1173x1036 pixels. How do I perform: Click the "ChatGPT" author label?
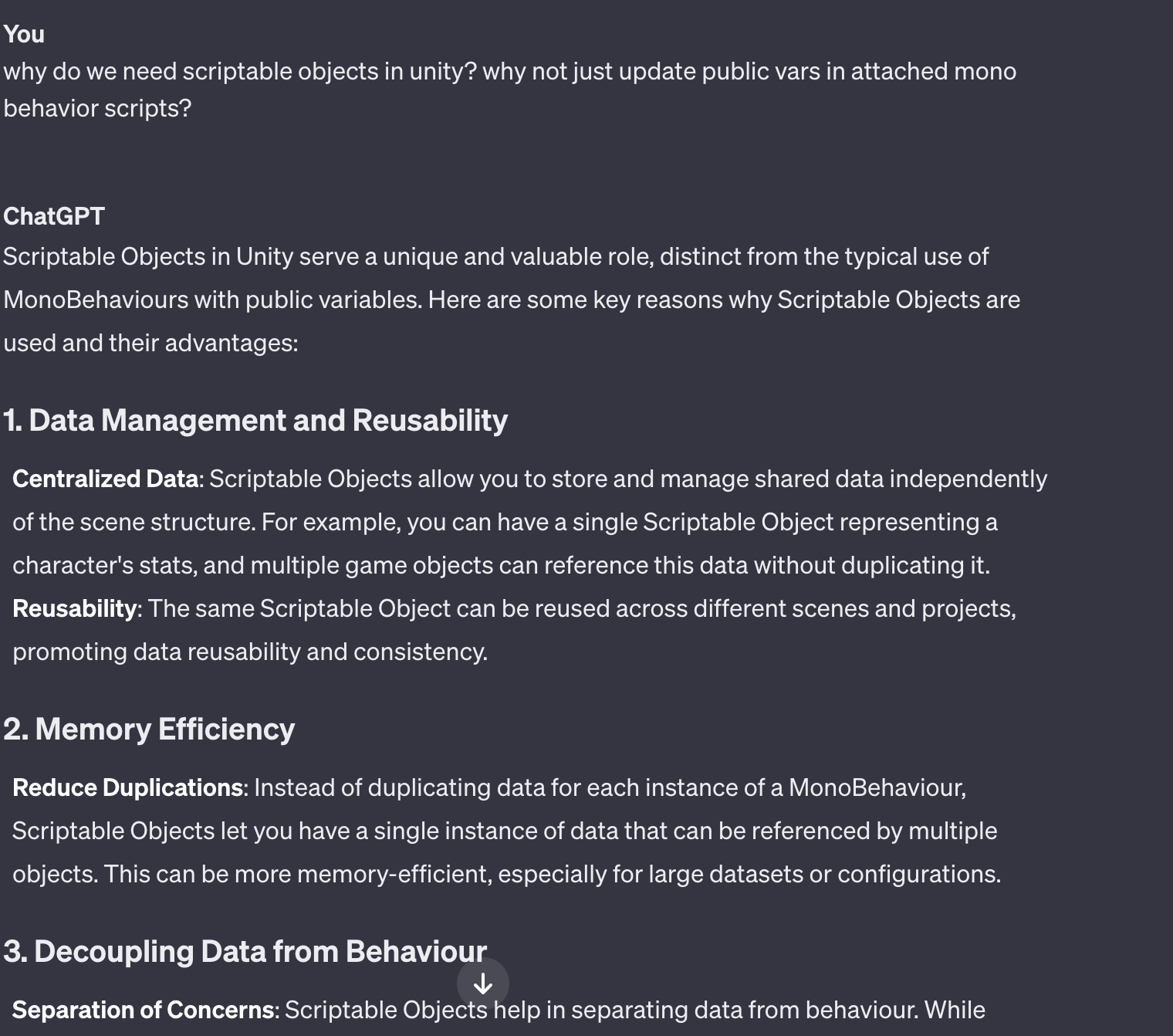(x=54, y=216)
